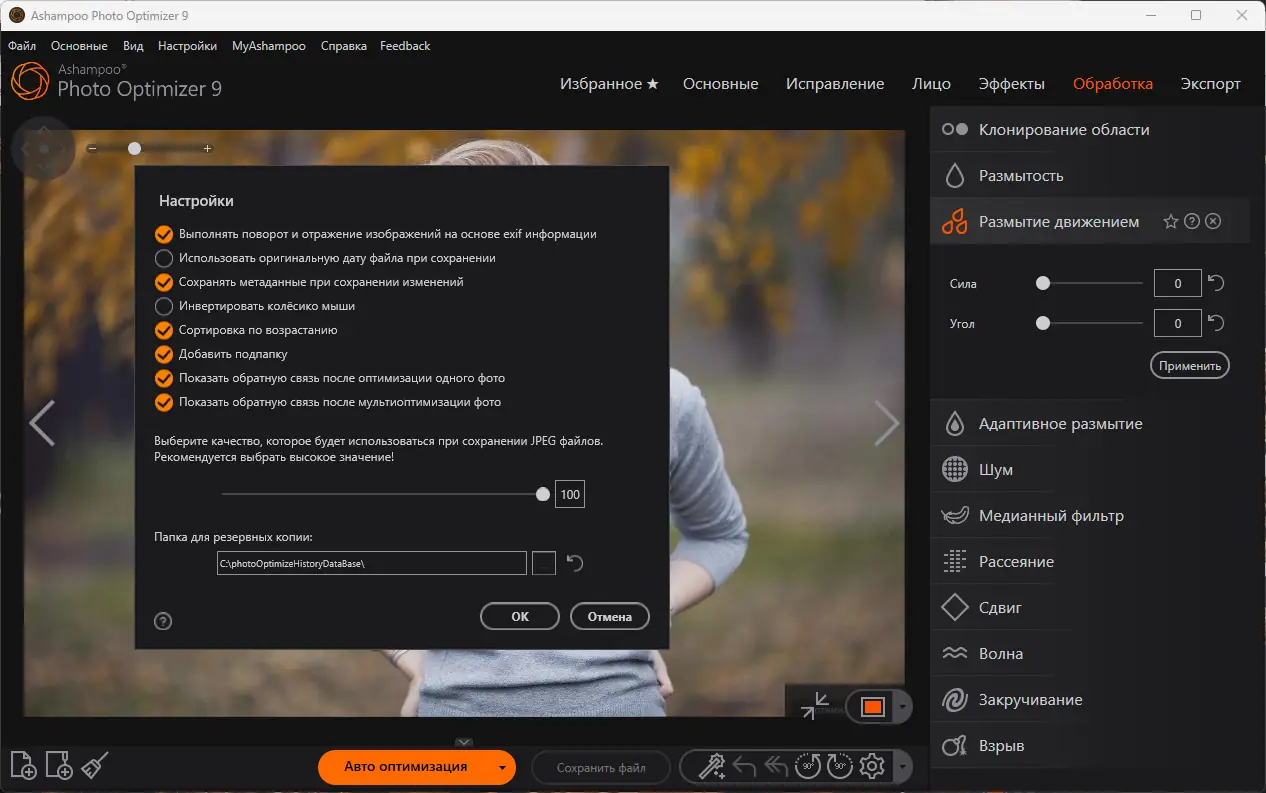The image size is (1266, 793).
Task: Click the collapse-arrows fullscreen icon over photo
Action: (x=815, y=706)
